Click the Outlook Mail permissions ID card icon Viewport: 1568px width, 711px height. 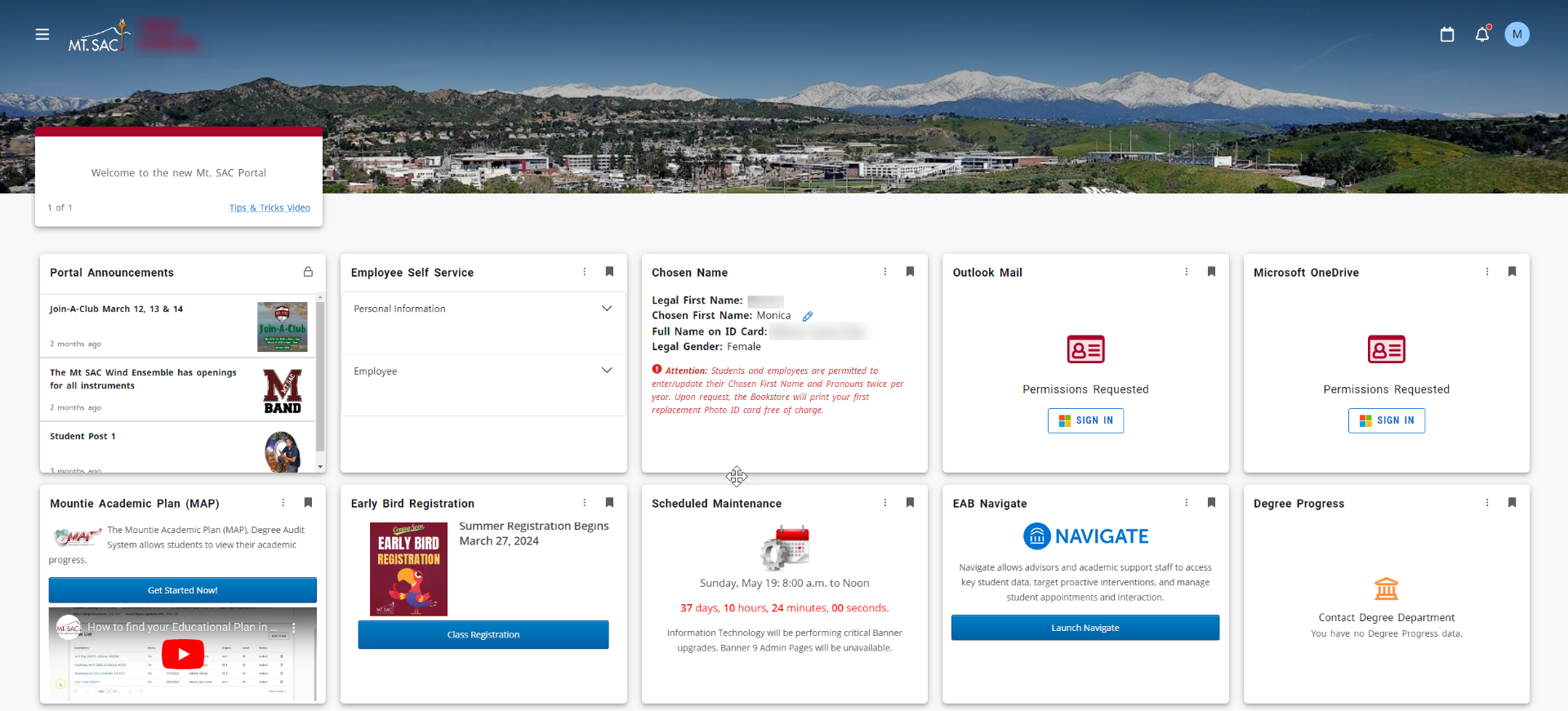[1085, 349]
